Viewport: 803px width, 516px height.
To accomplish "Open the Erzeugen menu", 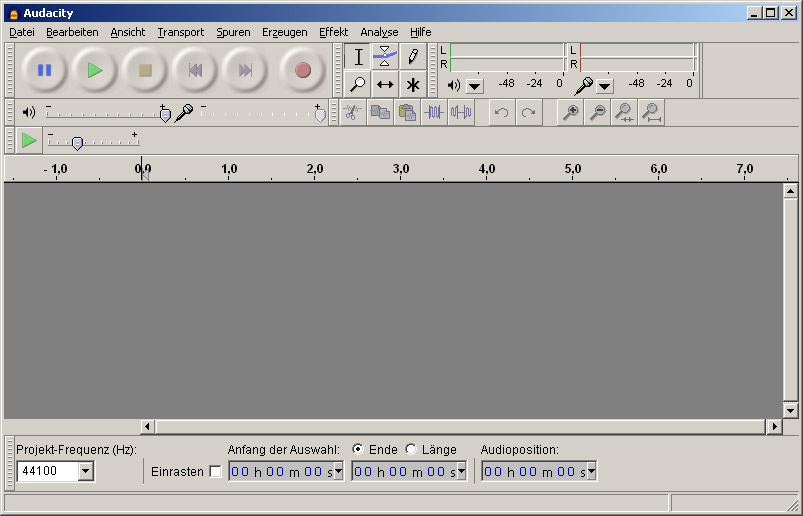I will tap(285, 32).
